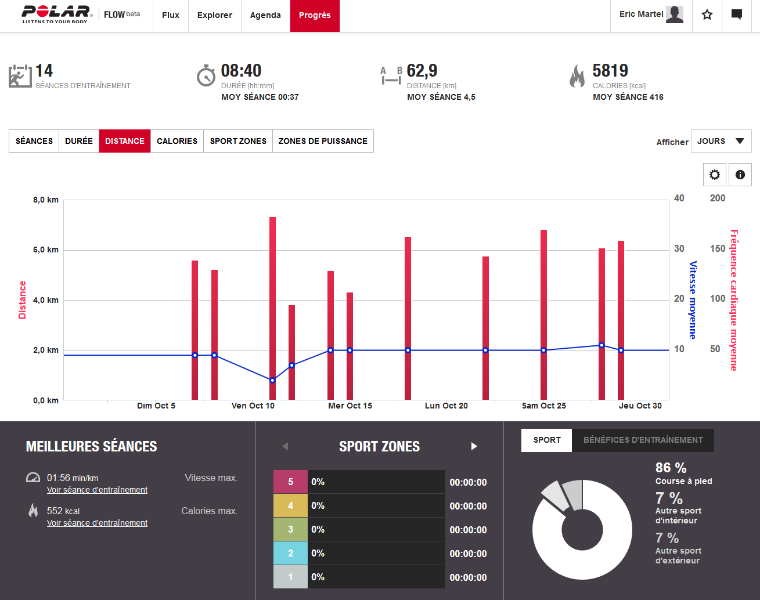Switch chart to Séances view
Viewport: 760px width, 600px height.
[x=34, y=141]
